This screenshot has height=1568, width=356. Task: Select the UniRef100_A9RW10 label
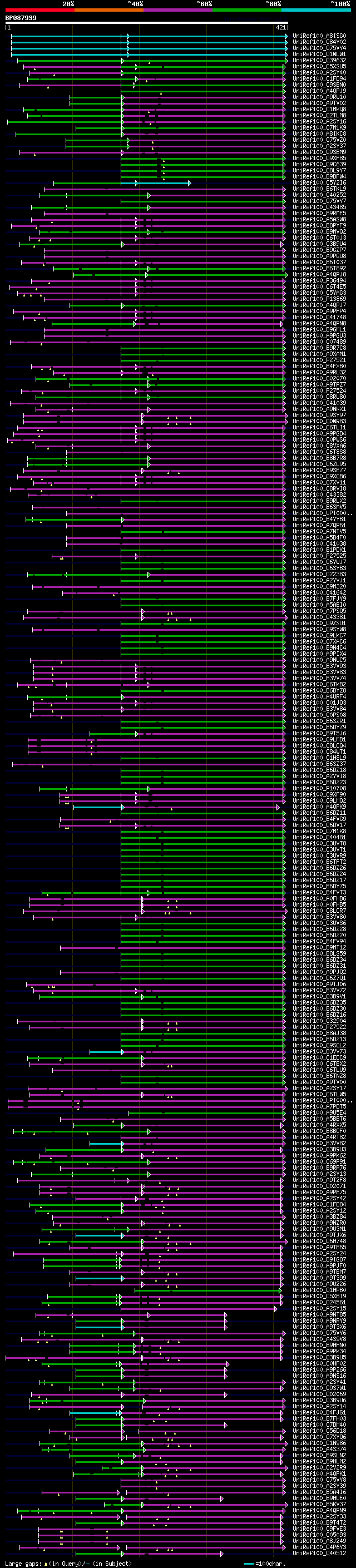(319, 97)
